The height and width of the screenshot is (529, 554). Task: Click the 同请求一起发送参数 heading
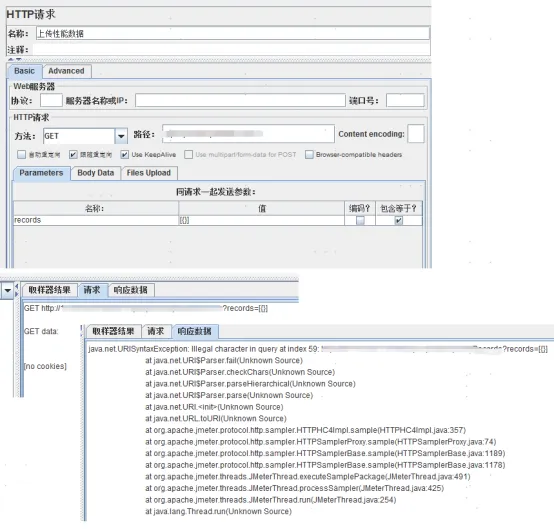tap(216, 192)
